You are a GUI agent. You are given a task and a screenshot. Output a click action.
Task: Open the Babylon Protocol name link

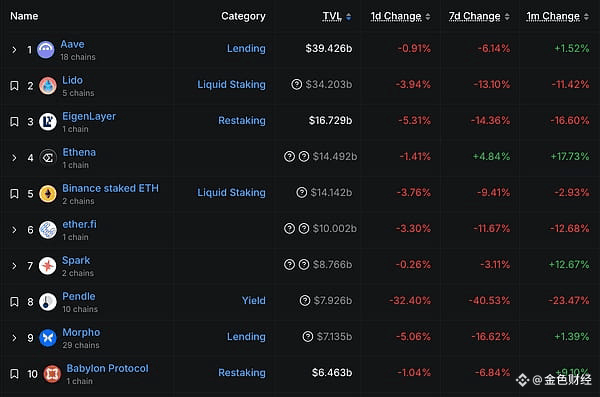click(108, 368)
